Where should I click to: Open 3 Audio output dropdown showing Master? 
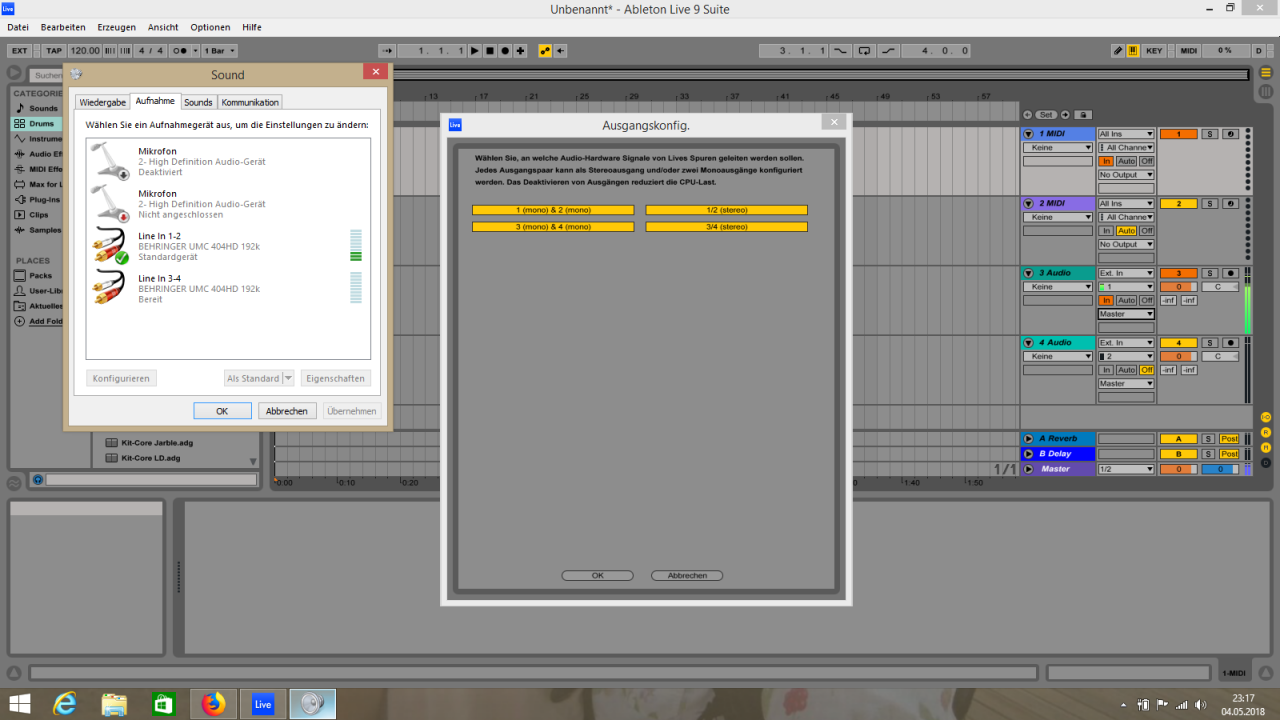point(1126,314)
